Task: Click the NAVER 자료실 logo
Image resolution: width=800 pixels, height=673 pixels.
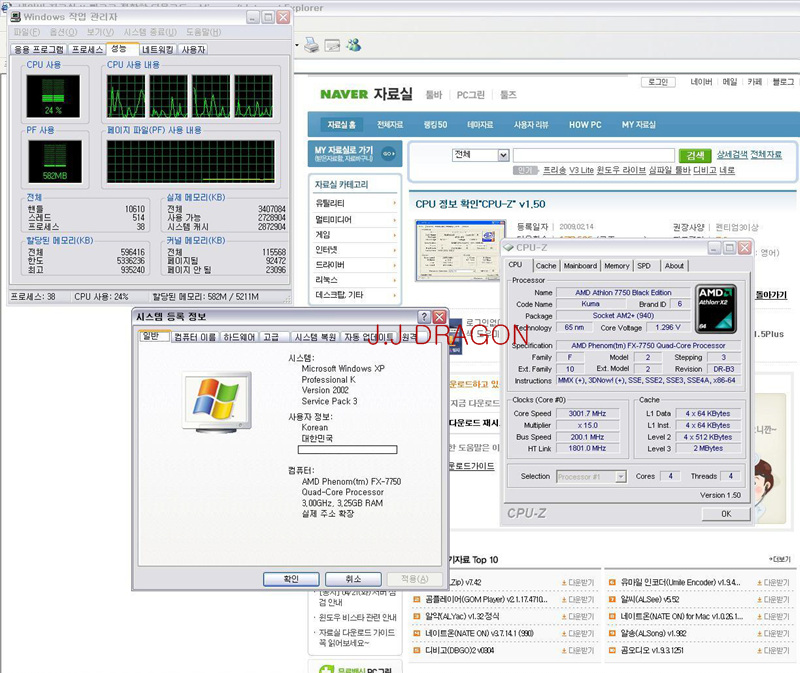Action: [366, 94]
